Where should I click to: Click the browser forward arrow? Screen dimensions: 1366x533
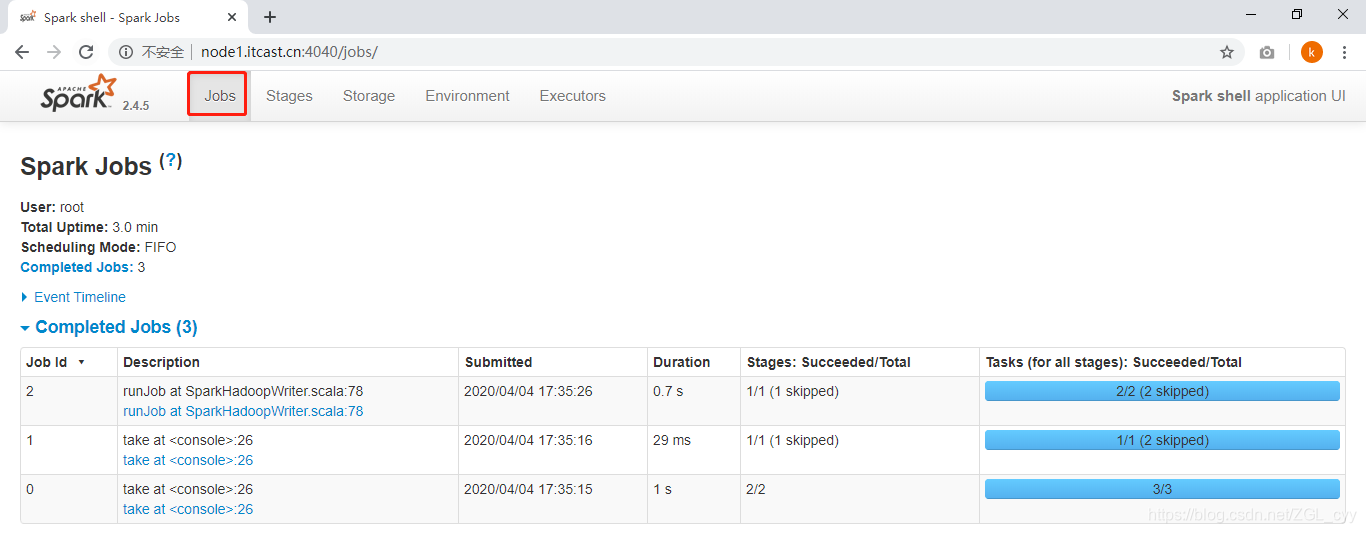pos(54,52)
